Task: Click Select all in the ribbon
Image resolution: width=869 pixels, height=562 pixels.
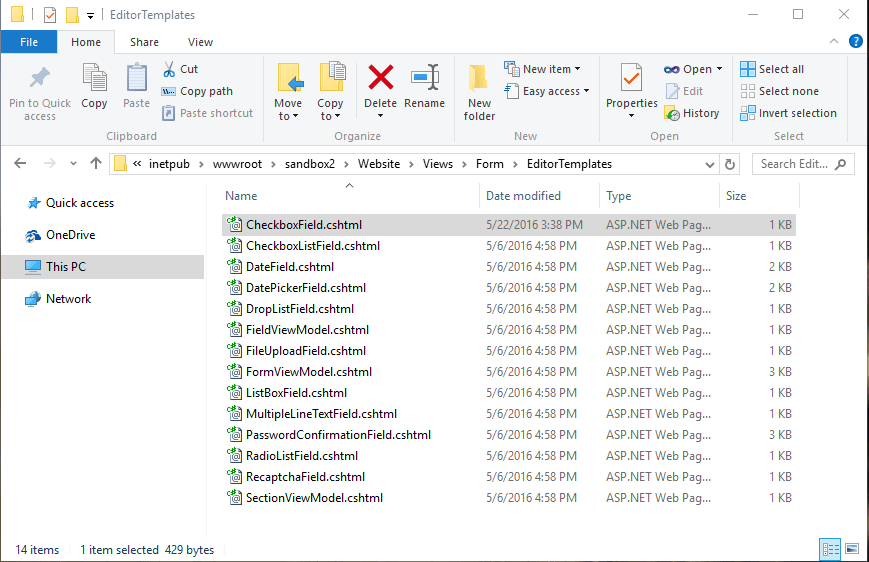Action: click(772, 69)
